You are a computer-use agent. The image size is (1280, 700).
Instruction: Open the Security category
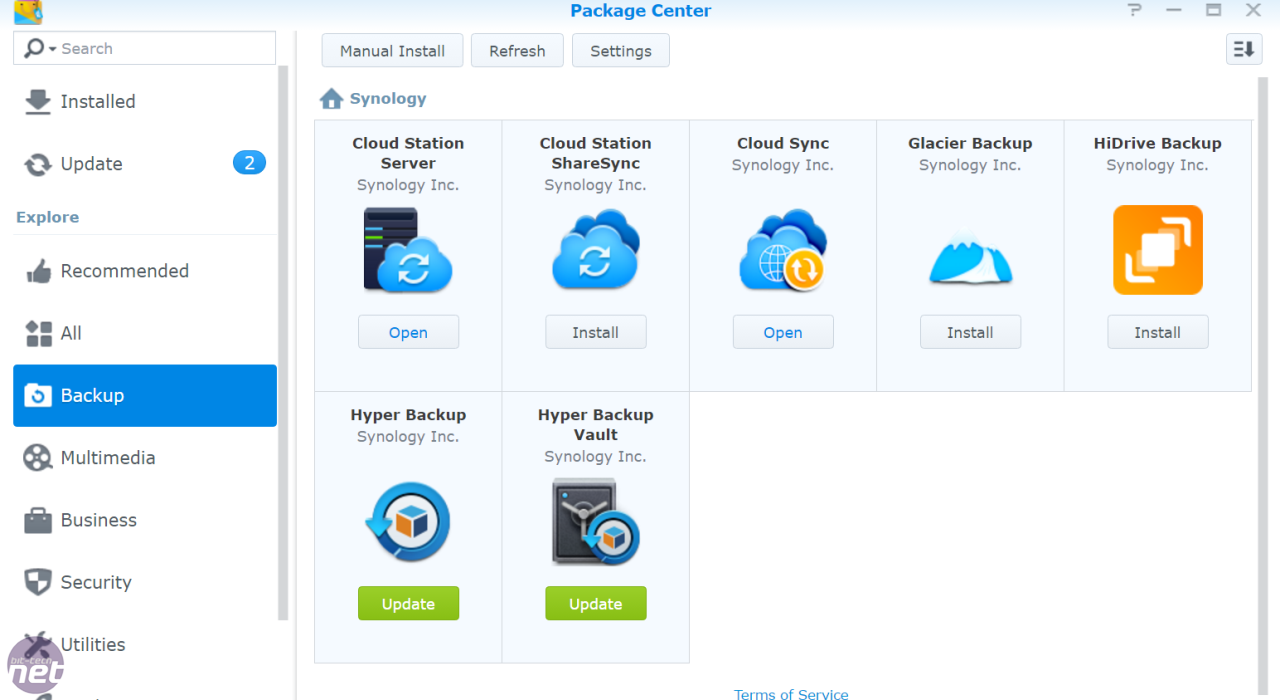point(145,582)
